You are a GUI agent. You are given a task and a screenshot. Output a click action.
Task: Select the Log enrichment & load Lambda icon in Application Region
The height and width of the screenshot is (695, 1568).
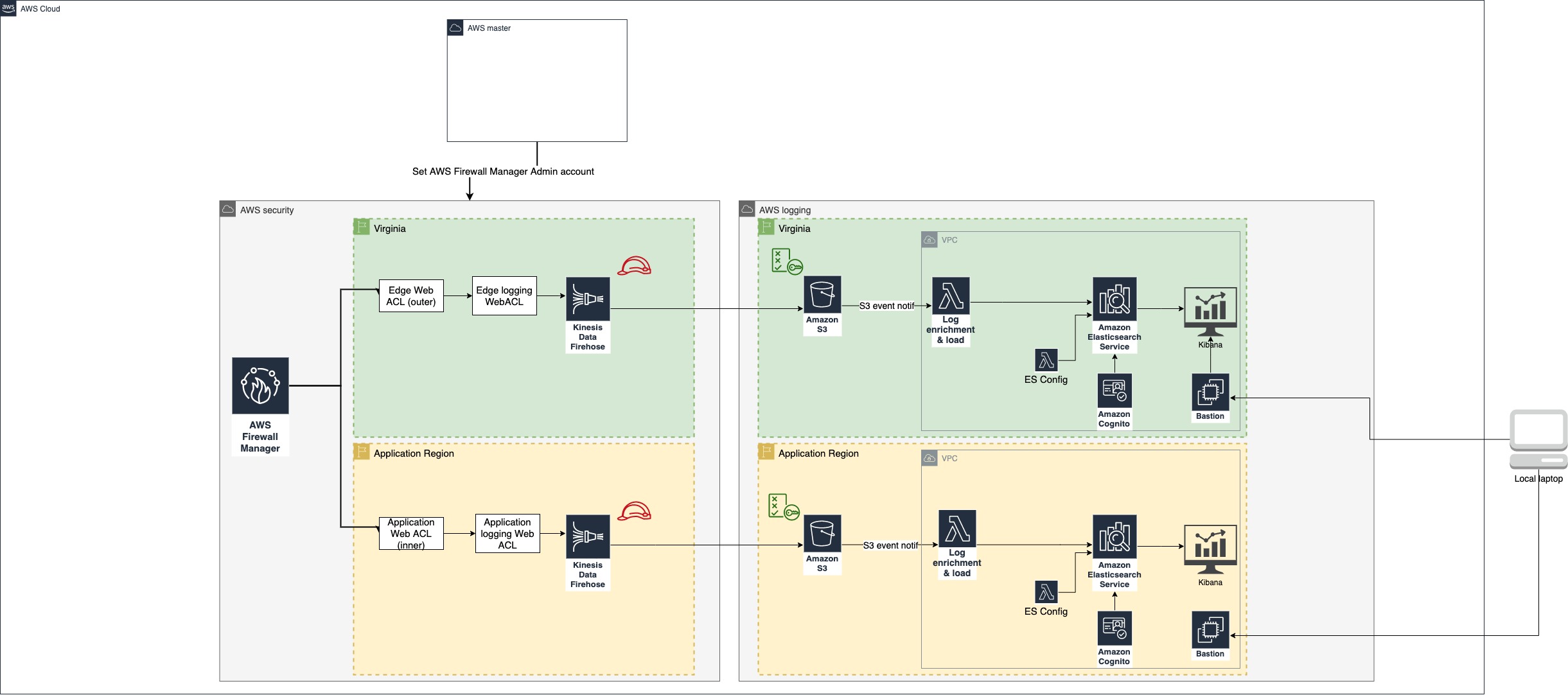coord(957,529)
